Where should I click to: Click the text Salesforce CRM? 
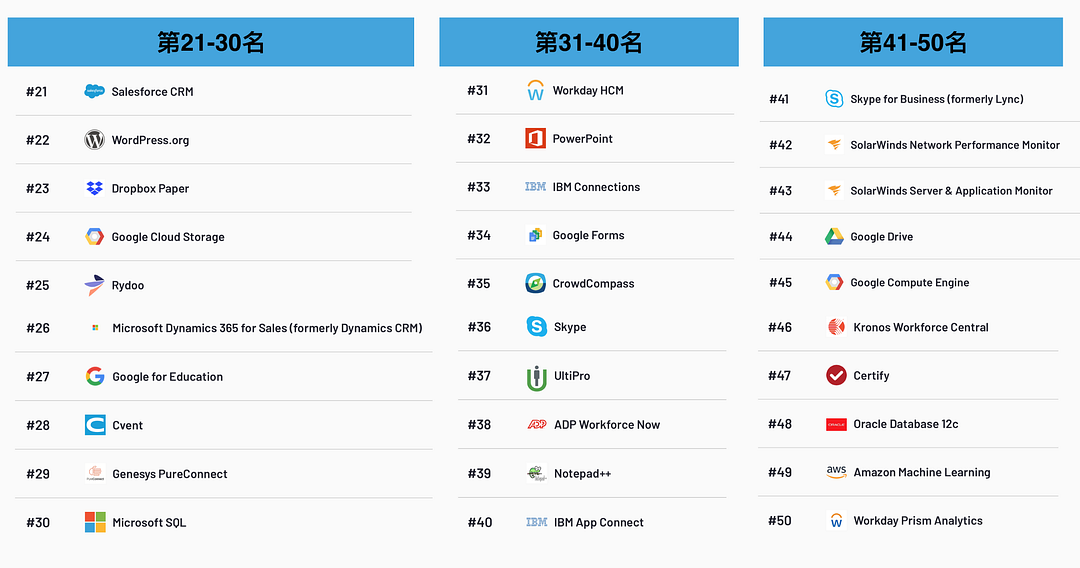point(152,92)
